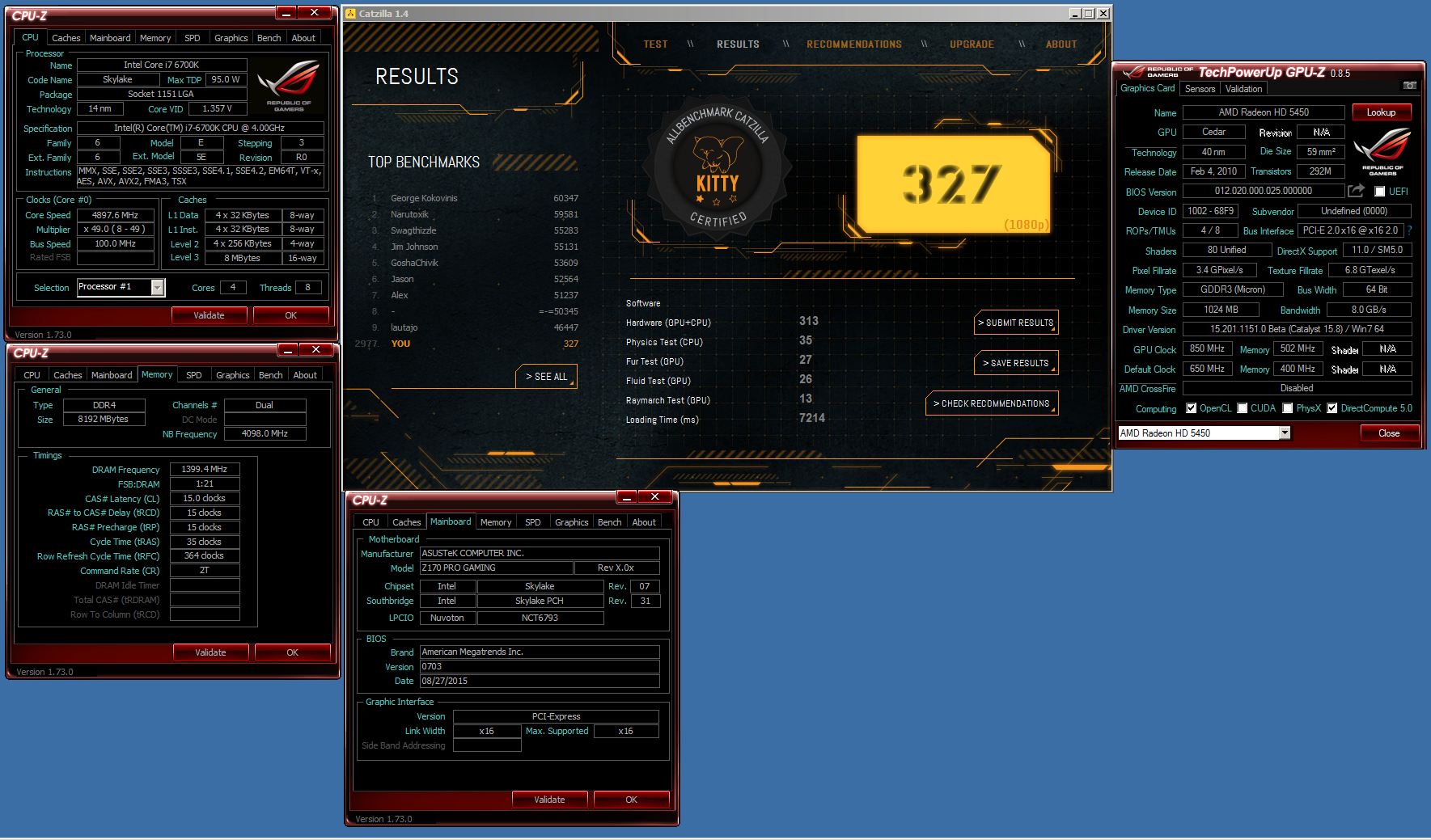The width and height of the screenshot is (1431, 840).
Task: Open Memory tab in the top CPU-Z window
Action: pyautogui.click(x=155, y=38)
